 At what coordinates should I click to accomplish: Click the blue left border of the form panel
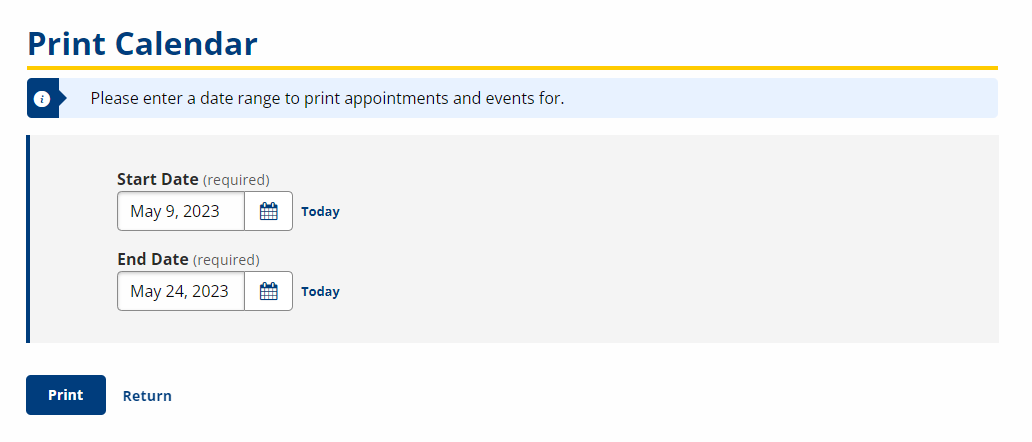click(x=28, y=239)
